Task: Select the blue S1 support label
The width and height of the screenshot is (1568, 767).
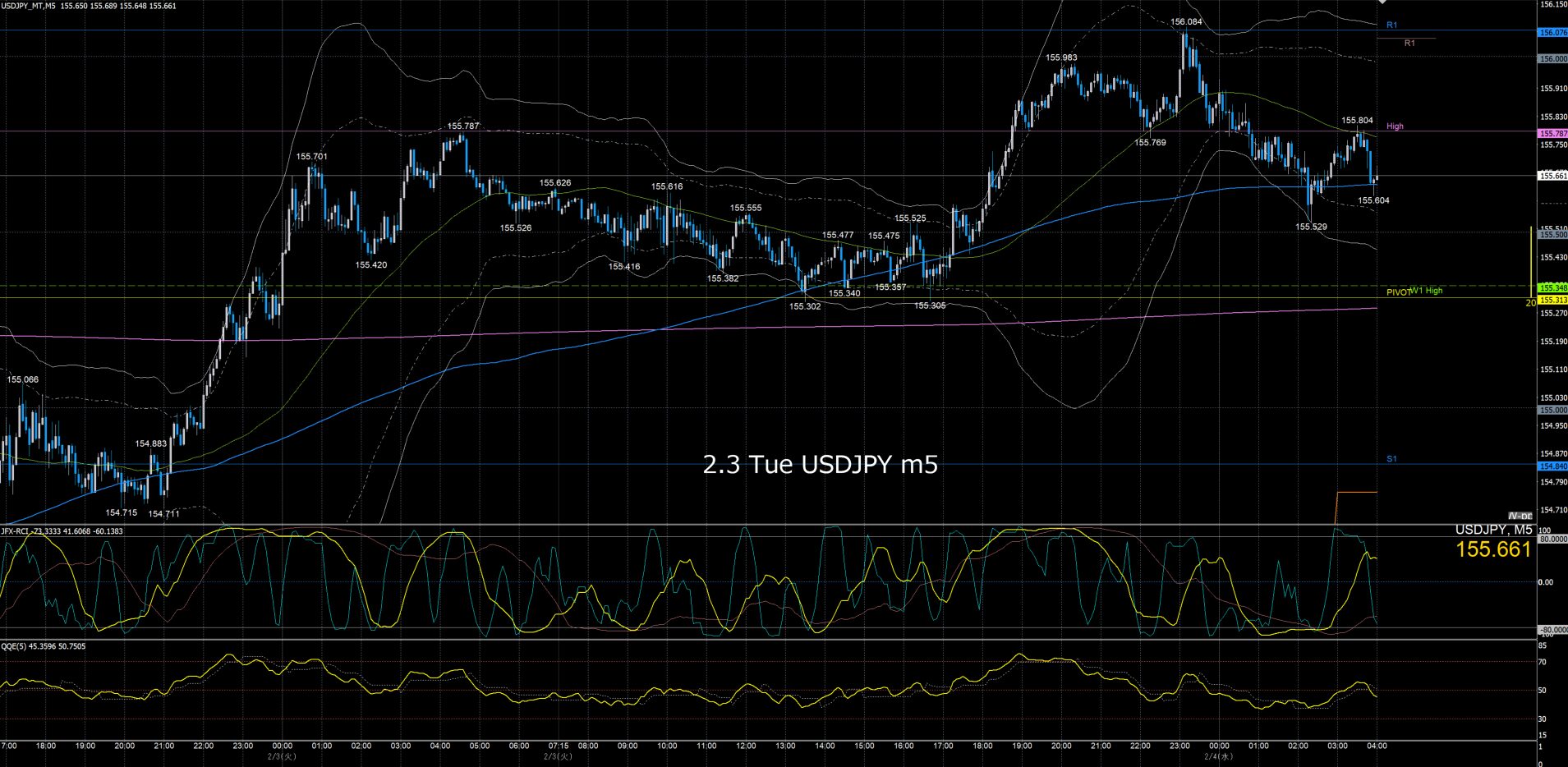Action: (1391, 459)
